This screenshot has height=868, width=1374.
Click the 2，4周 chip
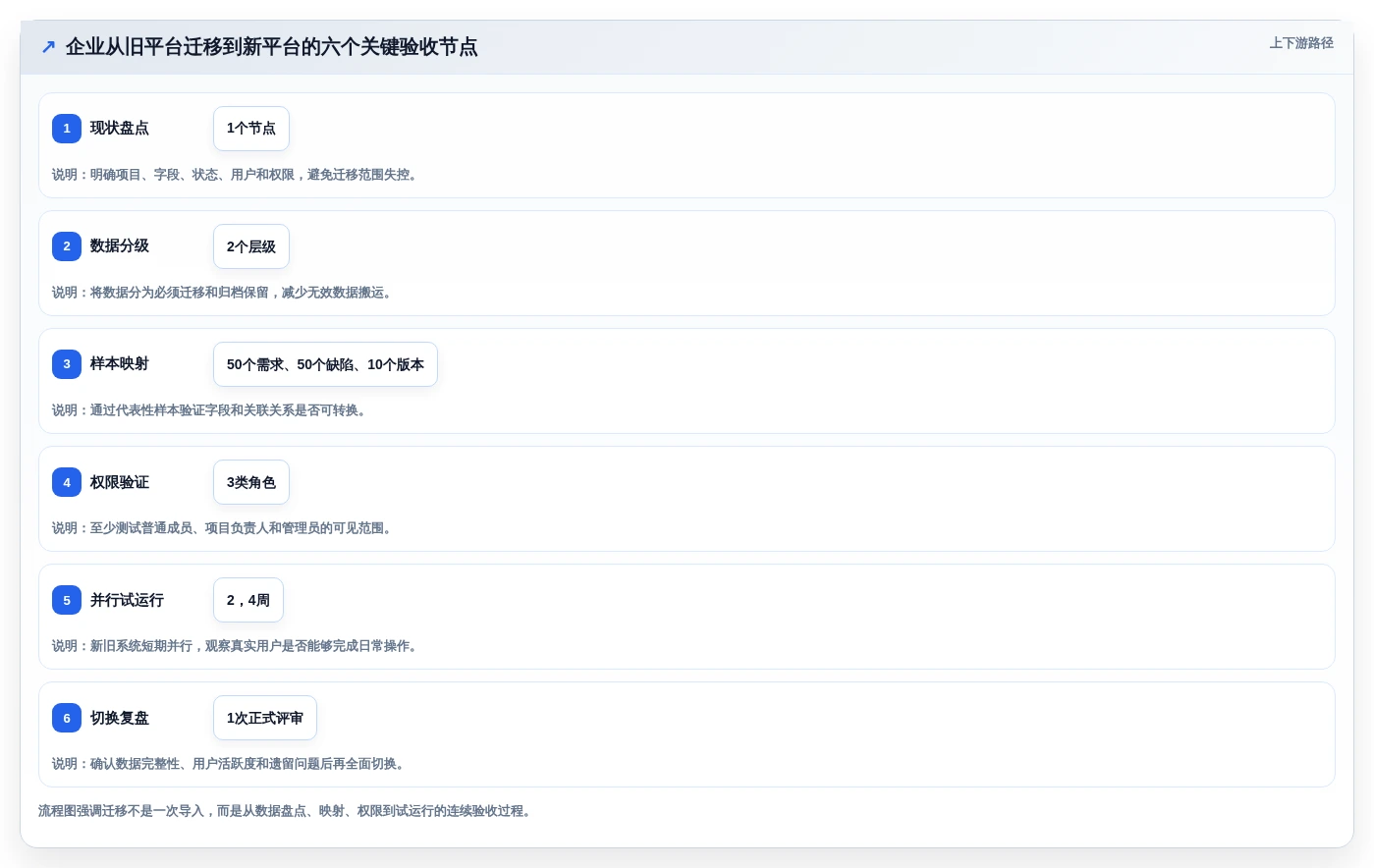248,600
